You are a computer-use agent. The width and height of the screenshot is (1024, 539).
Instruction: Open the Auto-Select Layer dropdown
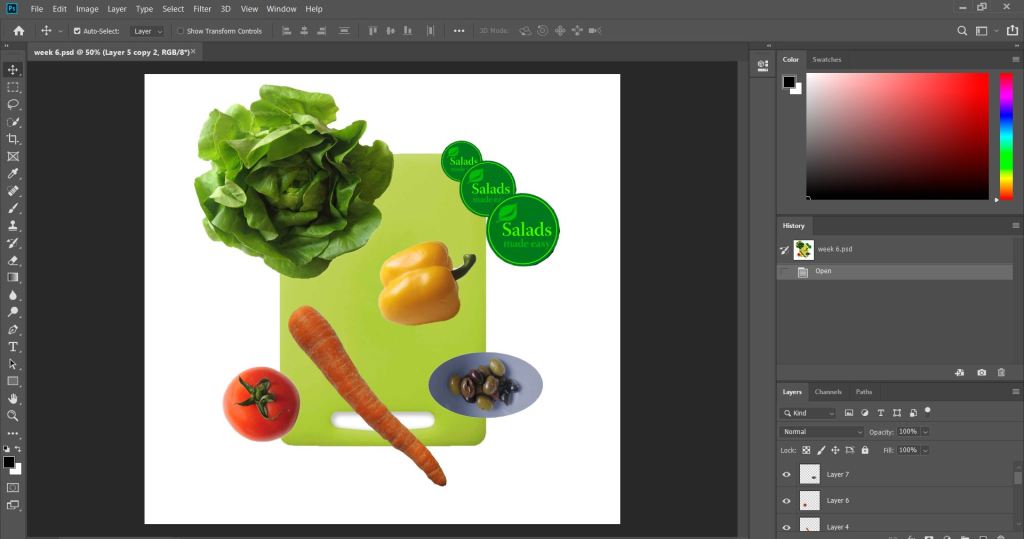pos(148,31)
